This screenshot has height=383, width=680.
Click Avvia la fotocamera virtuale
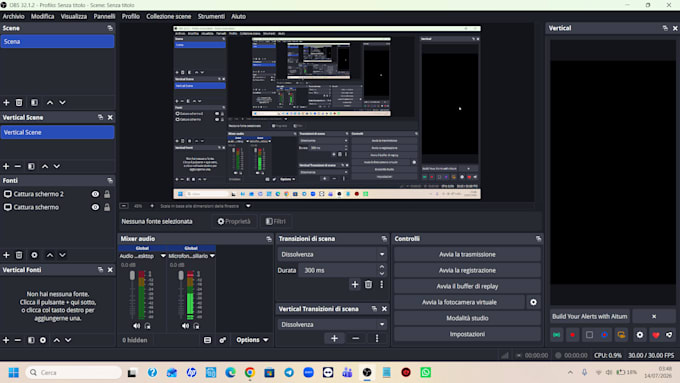coord(459,302)
